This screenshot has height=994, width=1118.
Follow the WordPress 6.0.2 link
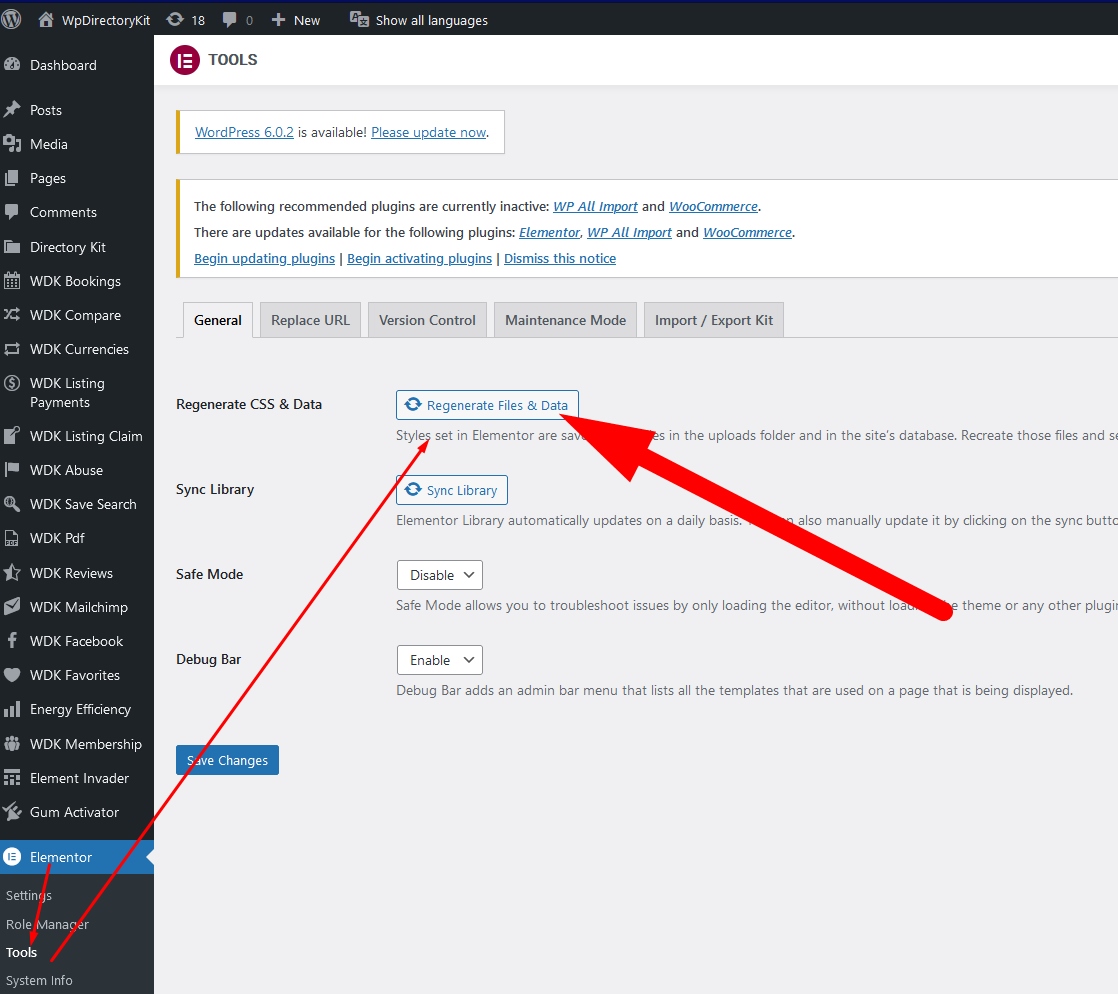(244, 132)
